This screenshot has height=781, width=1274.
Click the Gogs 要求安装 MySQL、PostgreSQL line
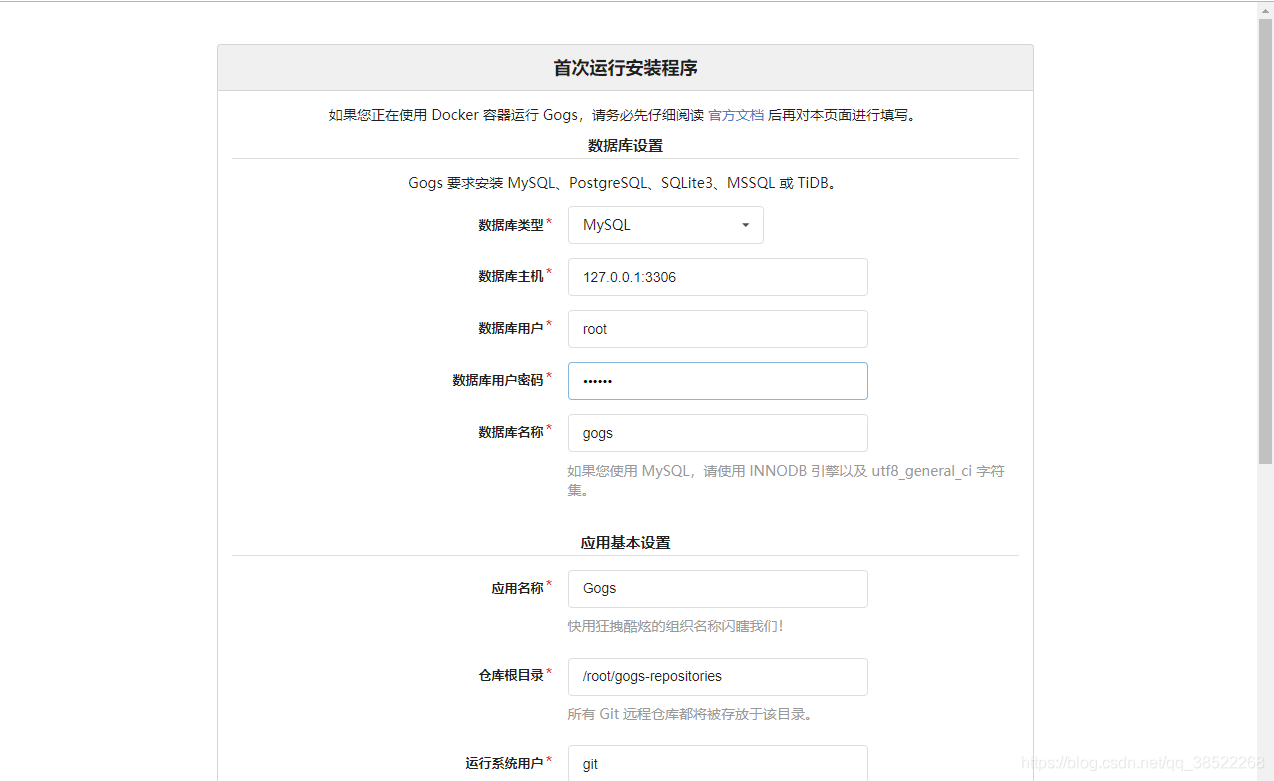coord(622,183)
